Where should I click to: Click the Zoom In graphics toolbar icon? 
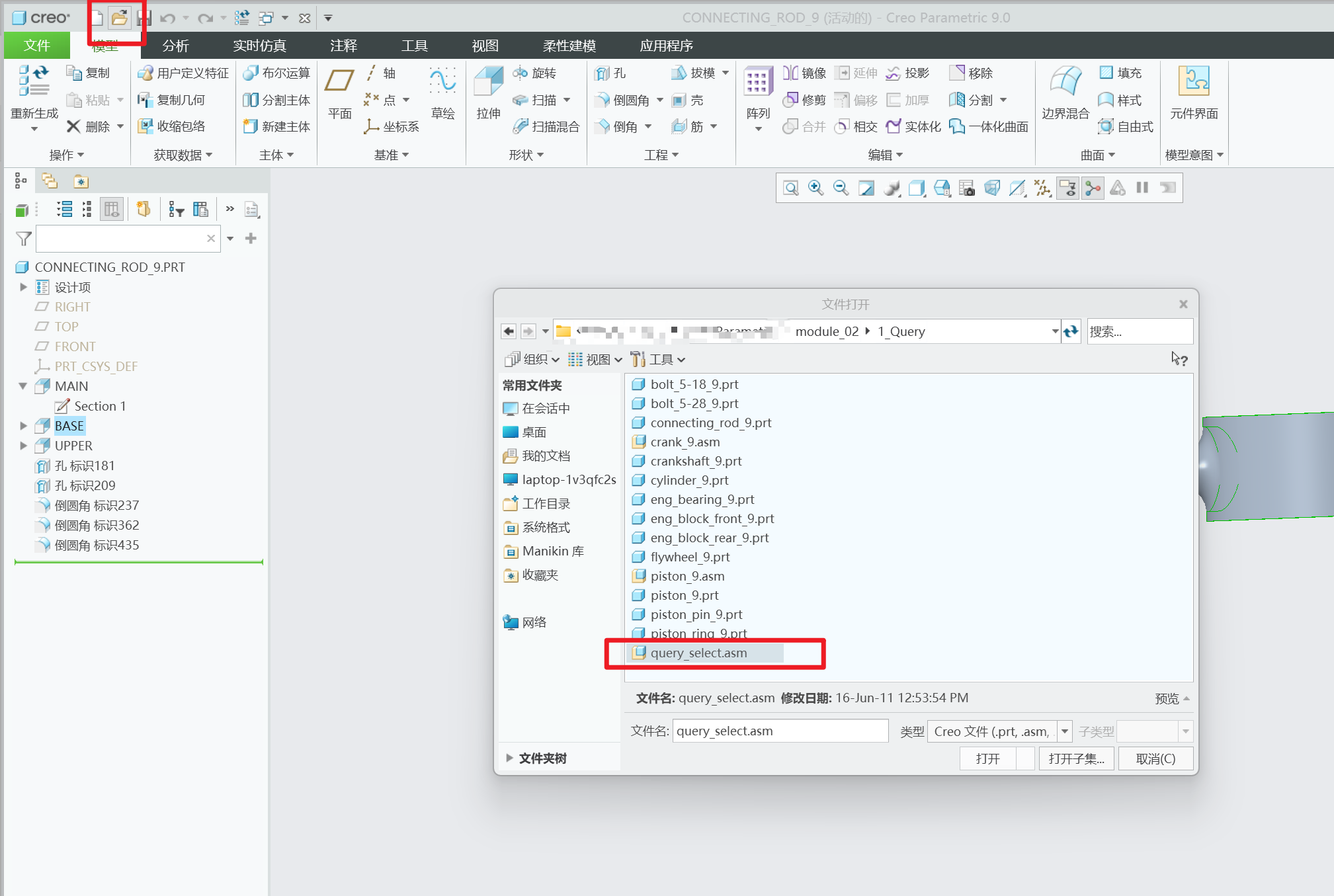[815, 188]
